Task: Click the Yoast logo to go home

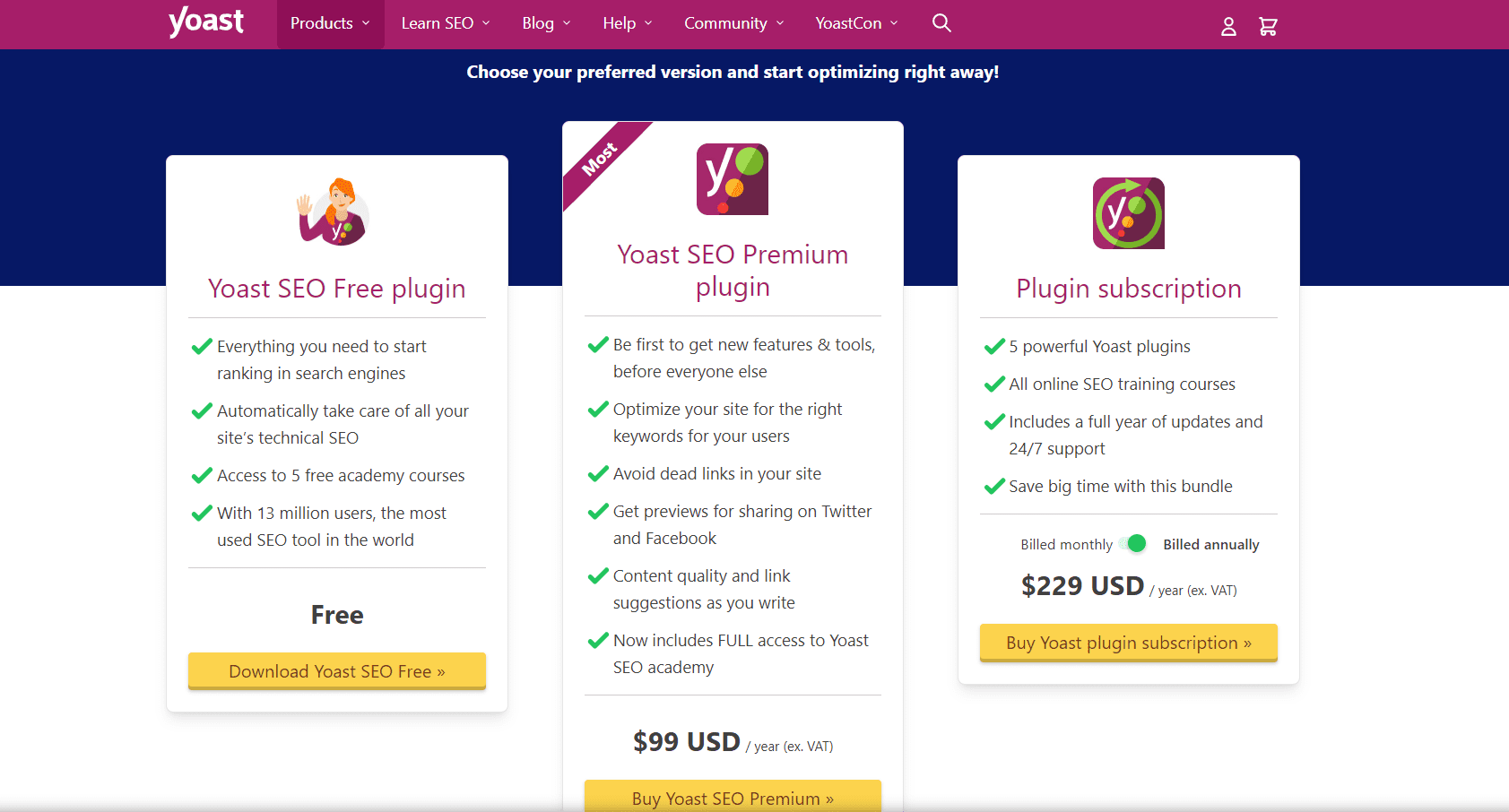Action: (205, 22)
